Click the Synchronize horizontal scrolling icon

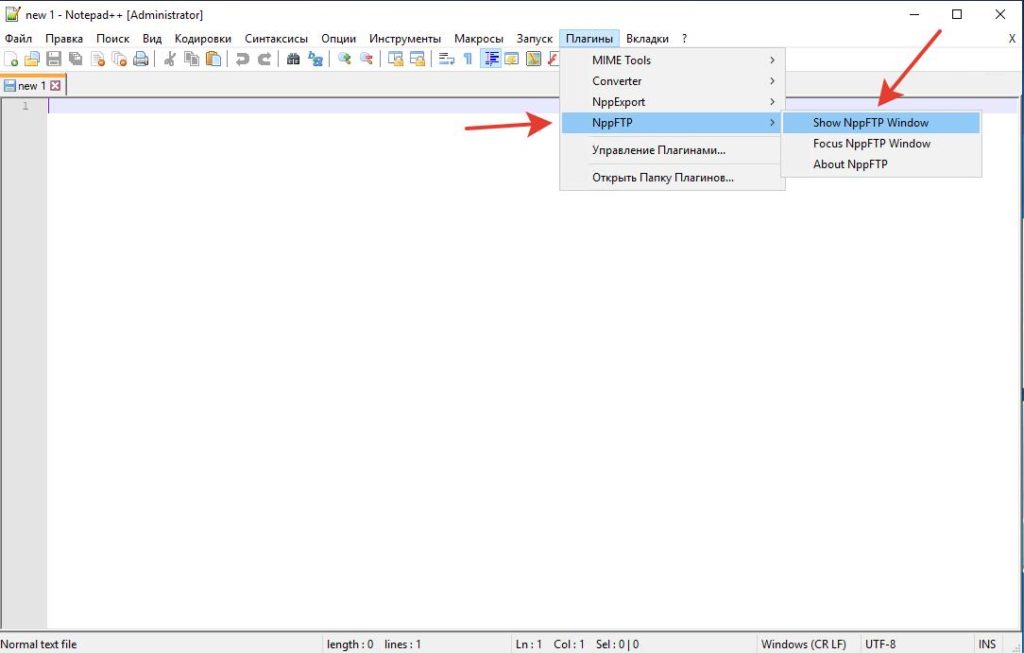[x=417, y=59]
